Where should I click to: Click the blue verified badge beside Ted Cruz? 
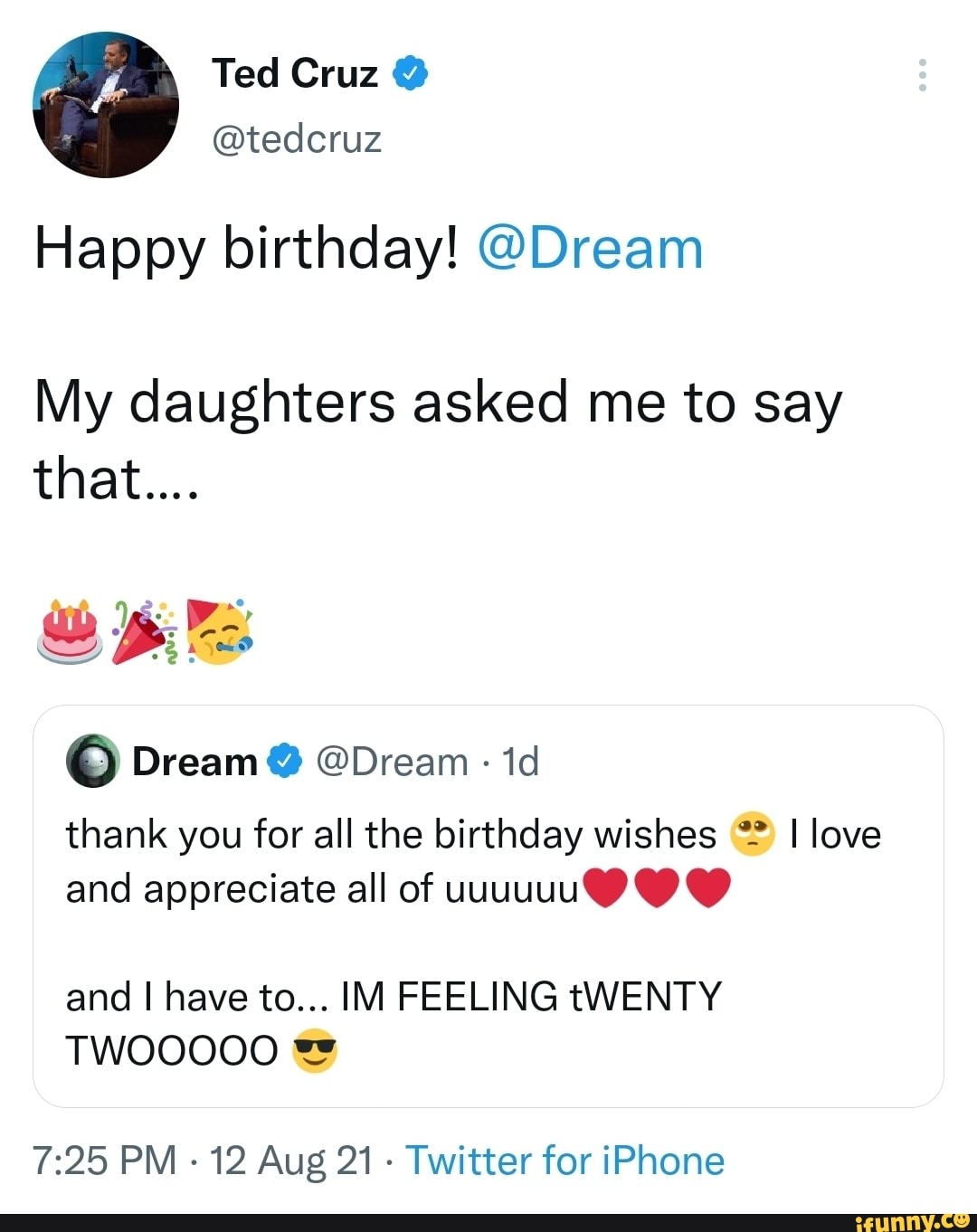(410, 73)
